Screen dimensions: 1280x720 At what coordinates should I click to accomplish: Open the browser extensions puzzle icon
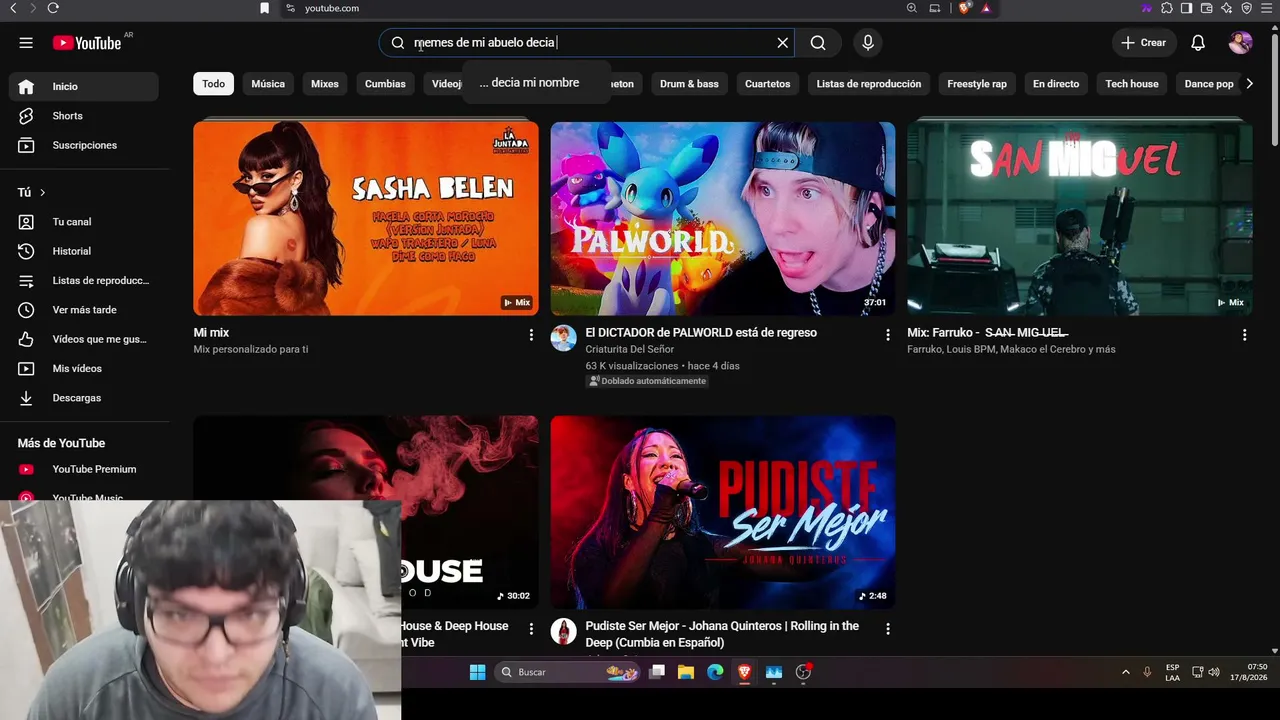(x=1167, y=8)
